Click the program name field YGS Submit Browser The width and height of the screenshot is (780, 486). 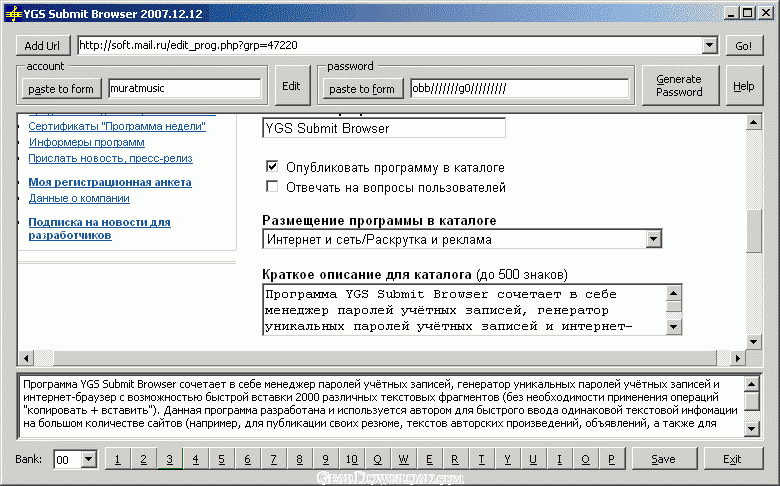click(x=384, y=128)
